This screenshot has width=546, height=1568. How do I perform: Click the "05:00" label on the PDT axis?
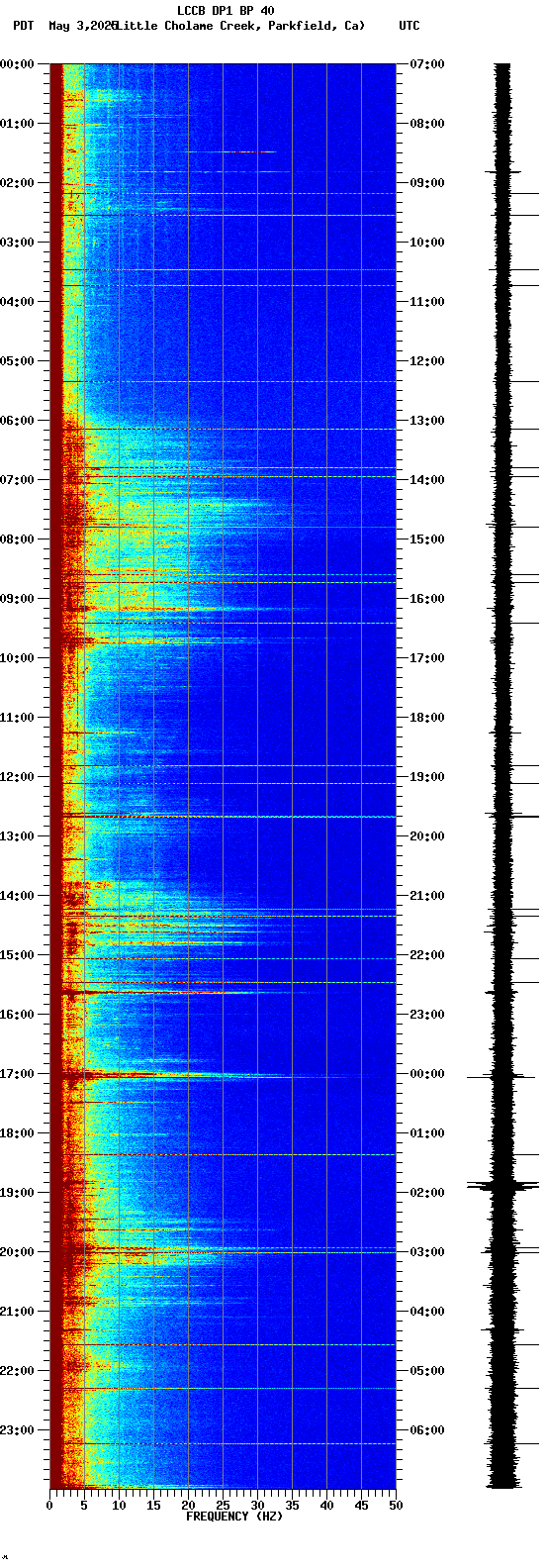point(17,361)
